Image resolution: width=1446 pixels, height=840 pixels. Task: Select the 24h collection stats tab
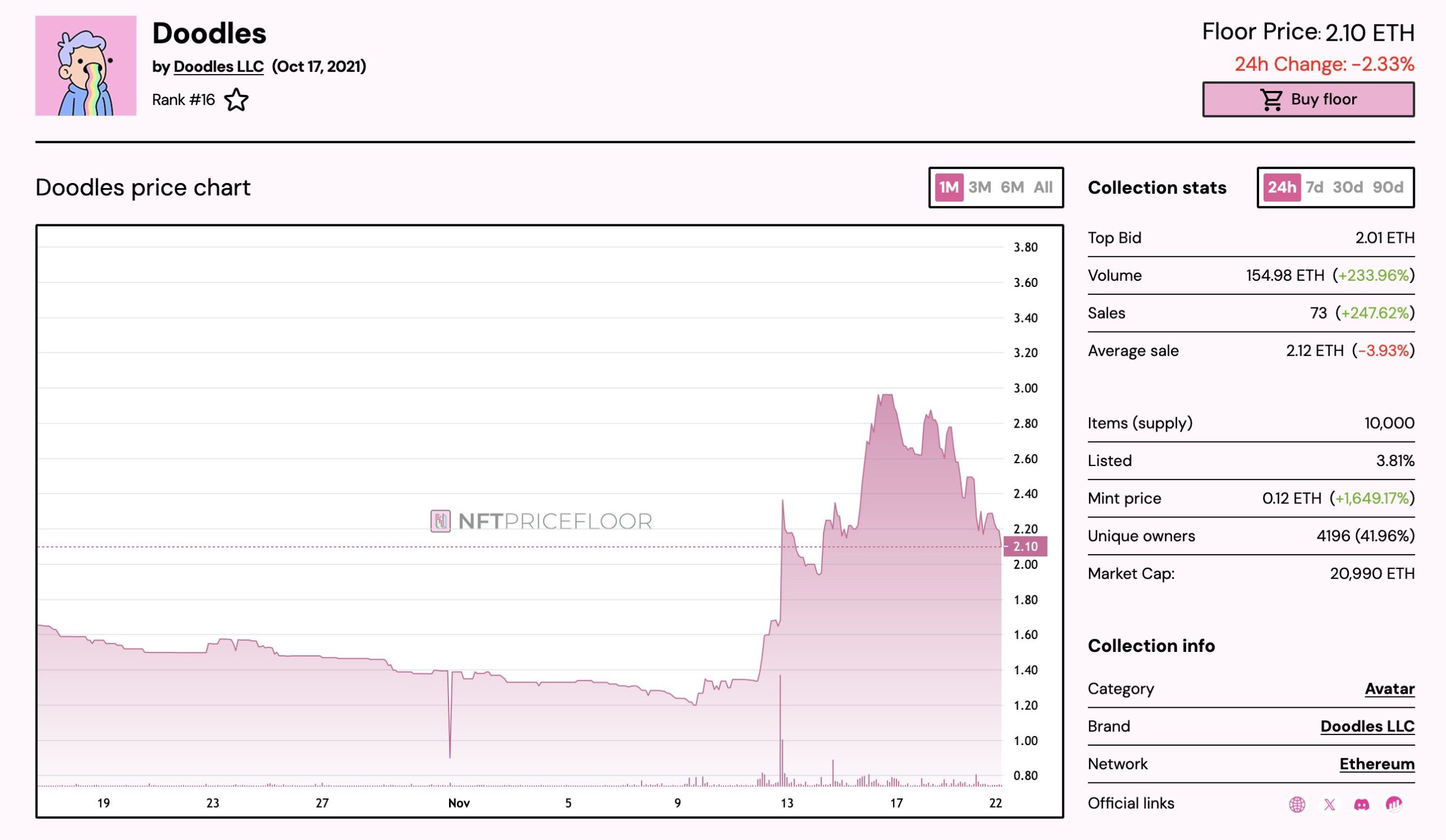pyautogui.click(x=1282, y=187)
